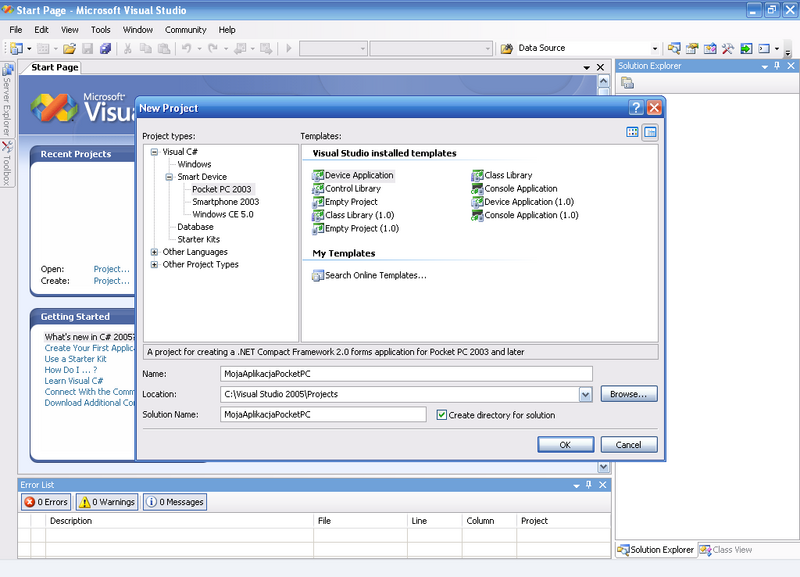Click the Navigate Backward toolbar icon
This screenshot has width=800, height=577.
(239, 48)
